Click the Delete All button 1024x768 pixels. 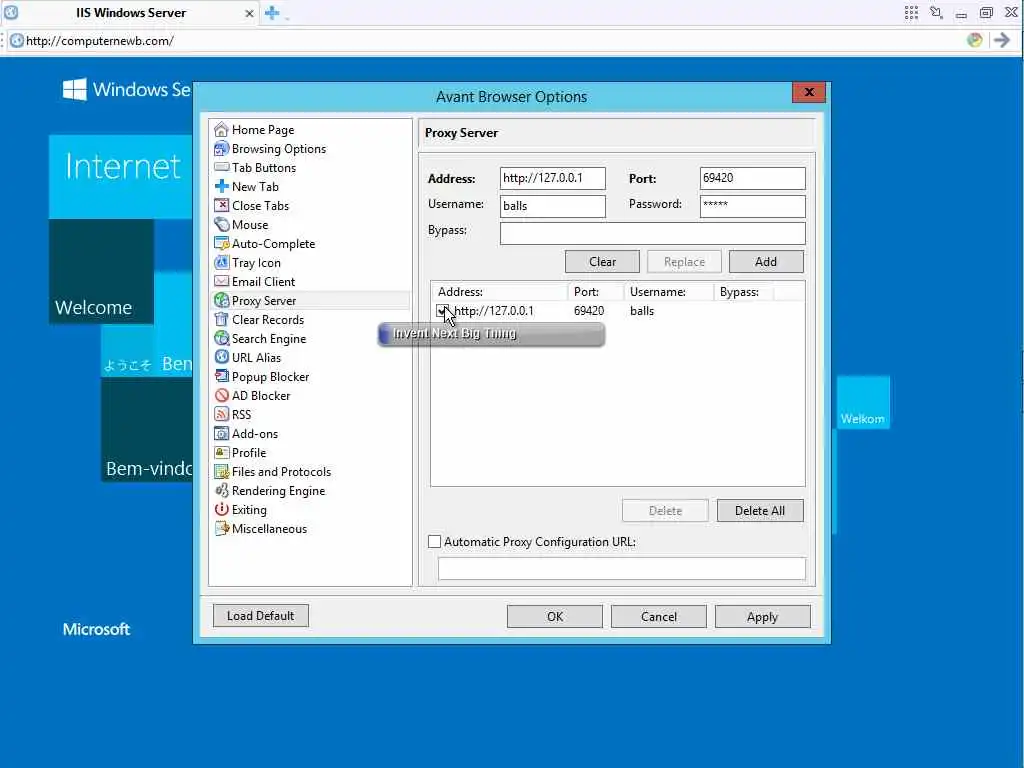click(x=760, y=511)
